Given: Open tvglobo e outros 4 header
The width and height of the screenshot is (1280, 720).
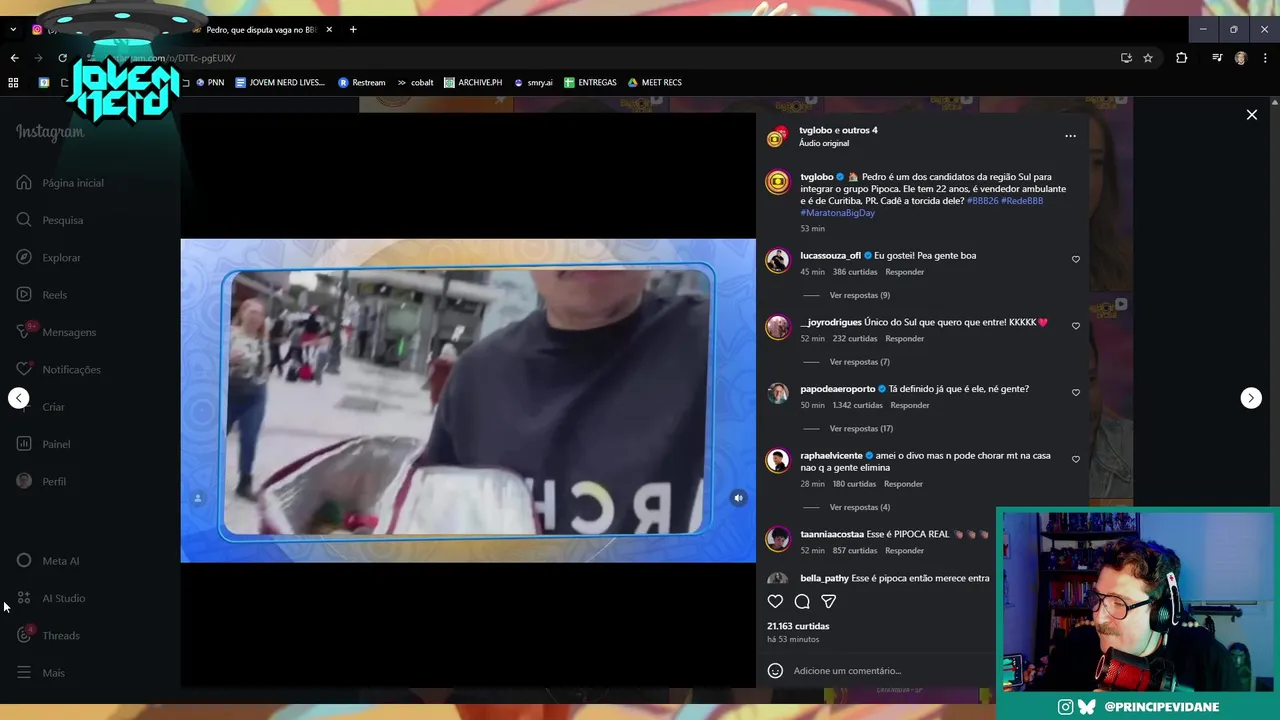Looking at the screenshot, I should point(838,130).
